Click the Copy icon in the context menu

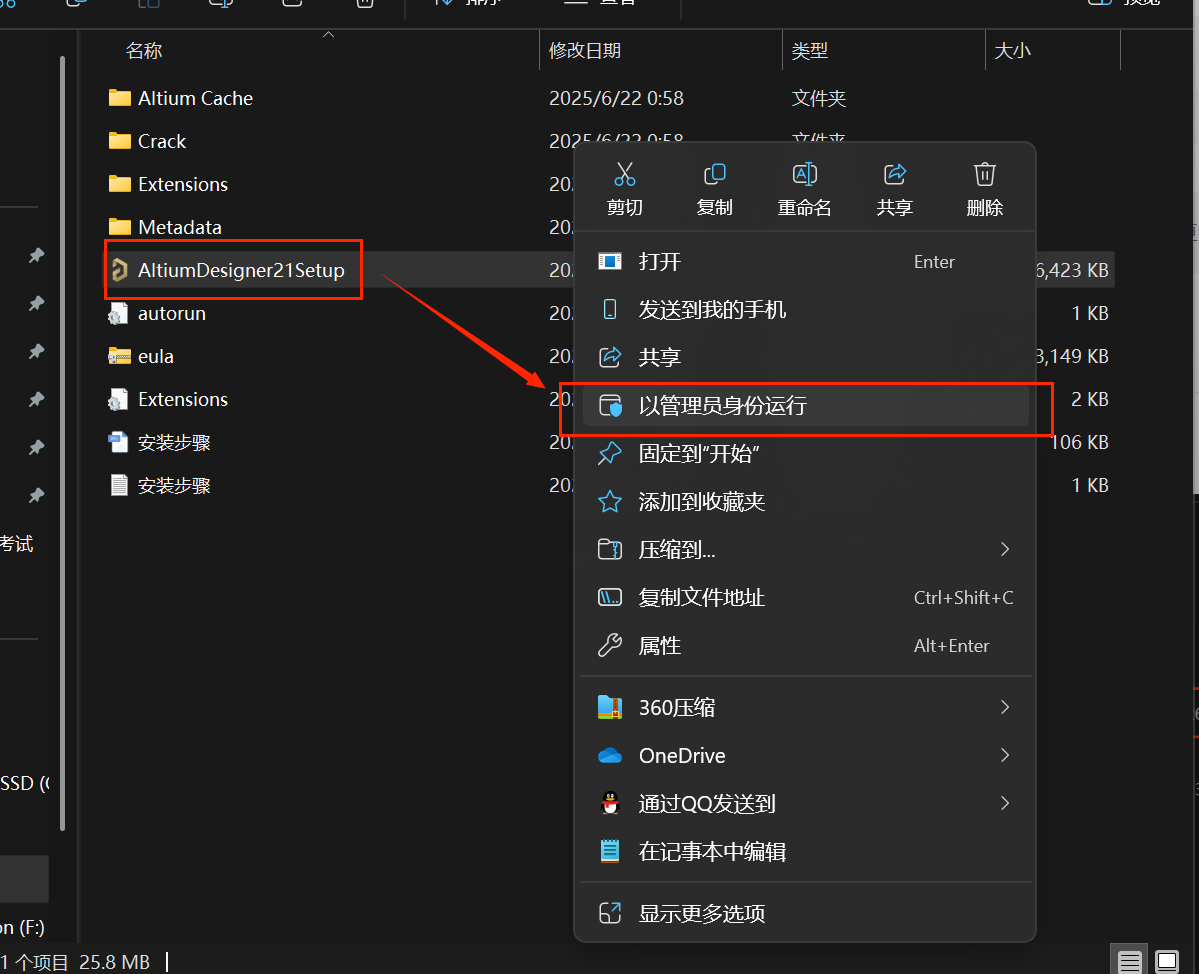714,174
